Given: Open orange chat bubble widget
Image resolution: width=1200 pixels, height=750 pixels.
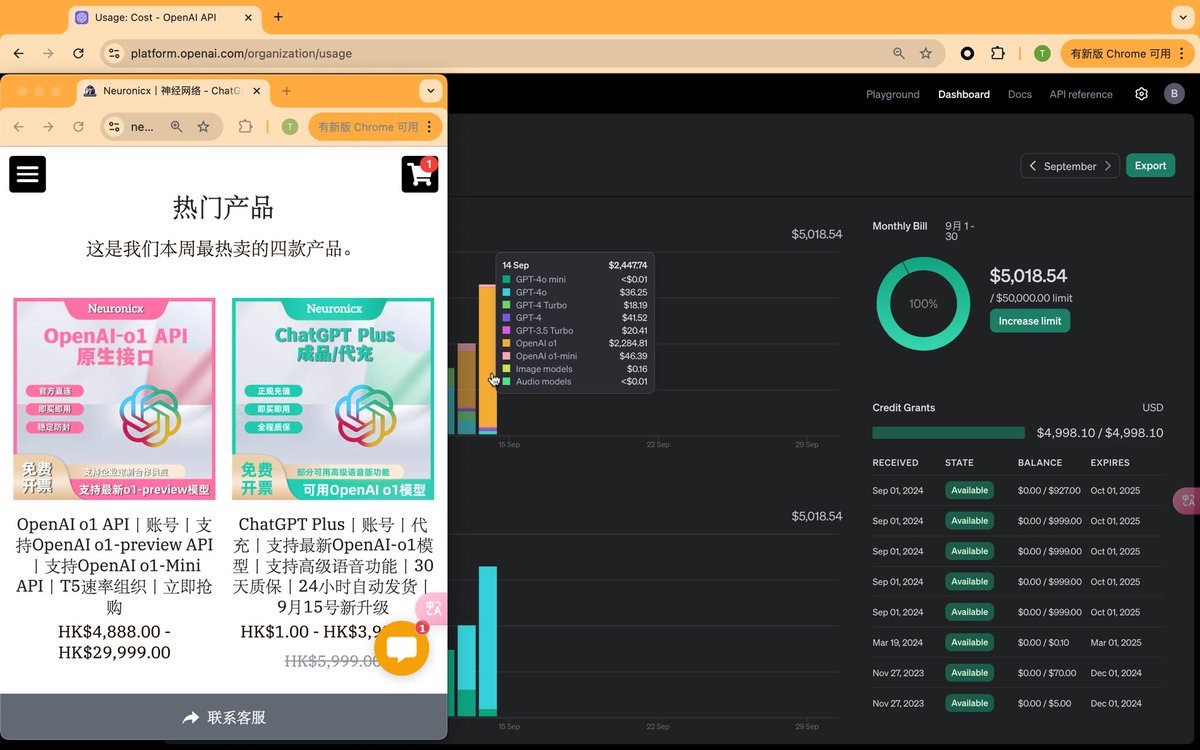Looking at the screenshot, I should tap(401, 648).
